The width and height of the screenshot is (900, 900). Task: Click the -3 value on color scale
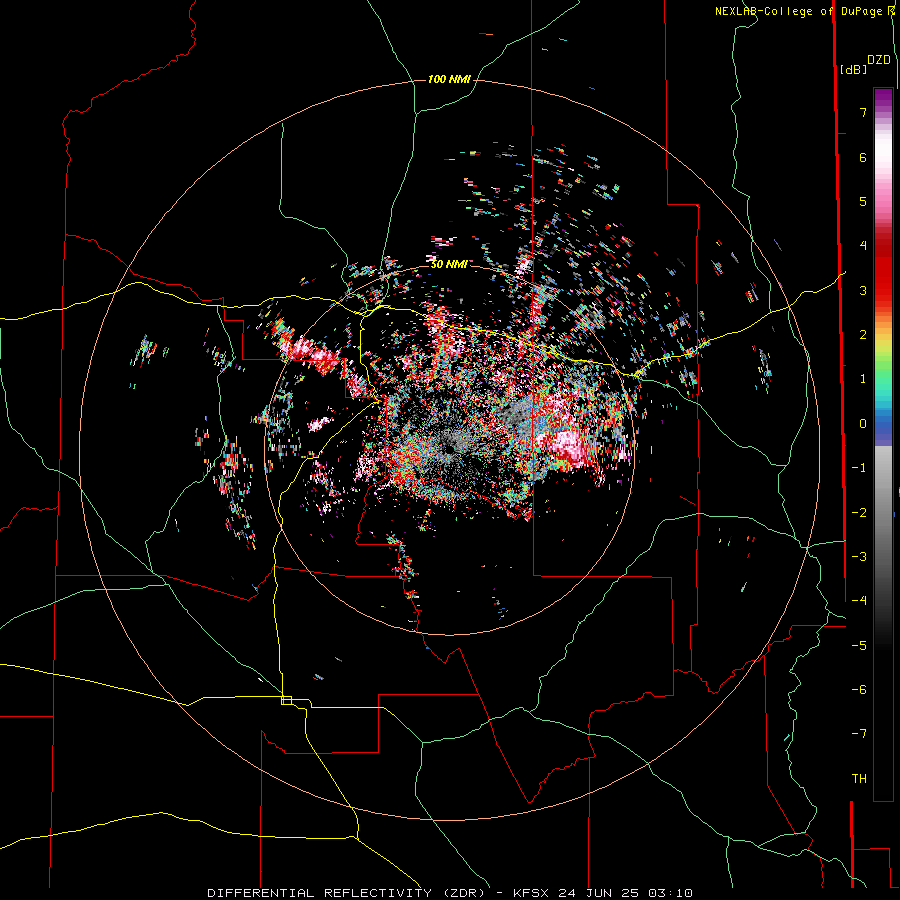tap(859, 557)
